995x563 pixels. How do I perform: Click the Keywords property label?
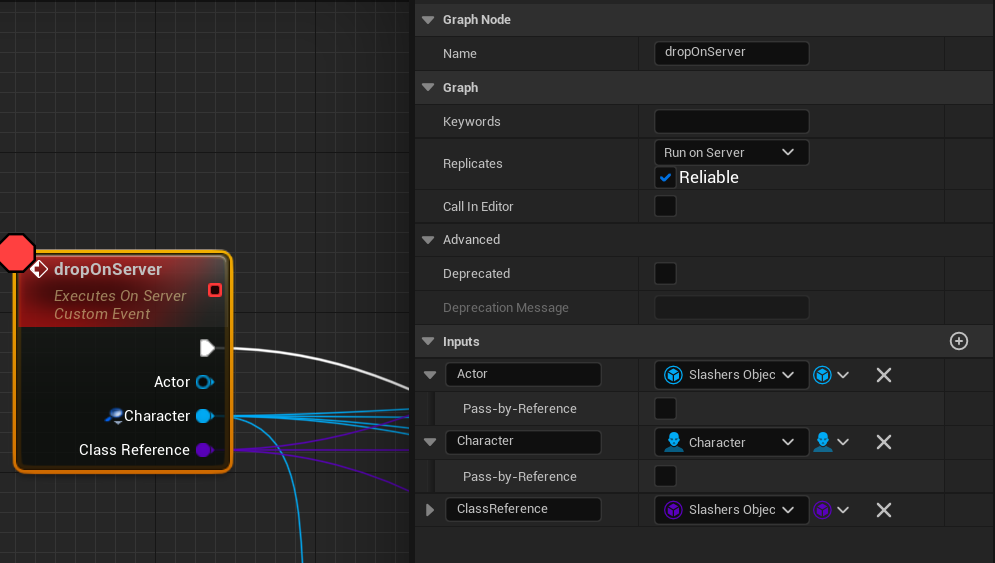point(471,122)
